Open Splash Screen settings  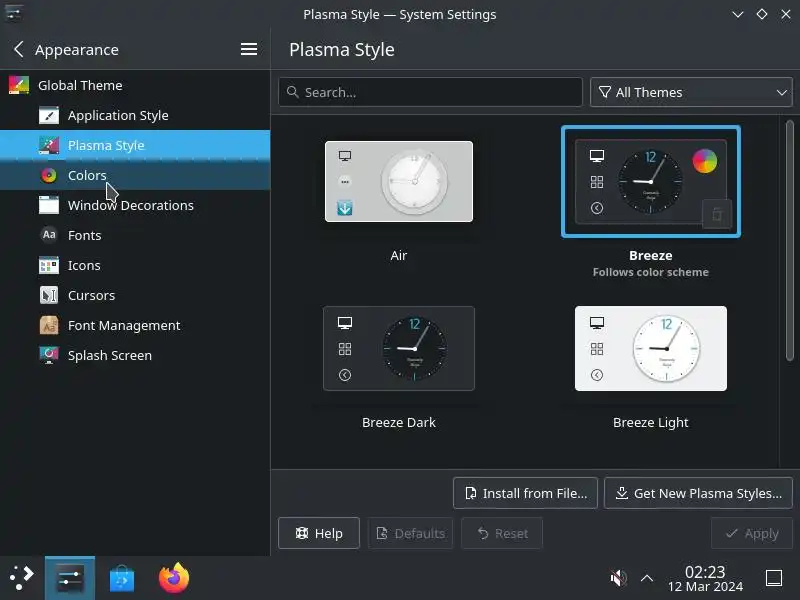pos(135,355)
